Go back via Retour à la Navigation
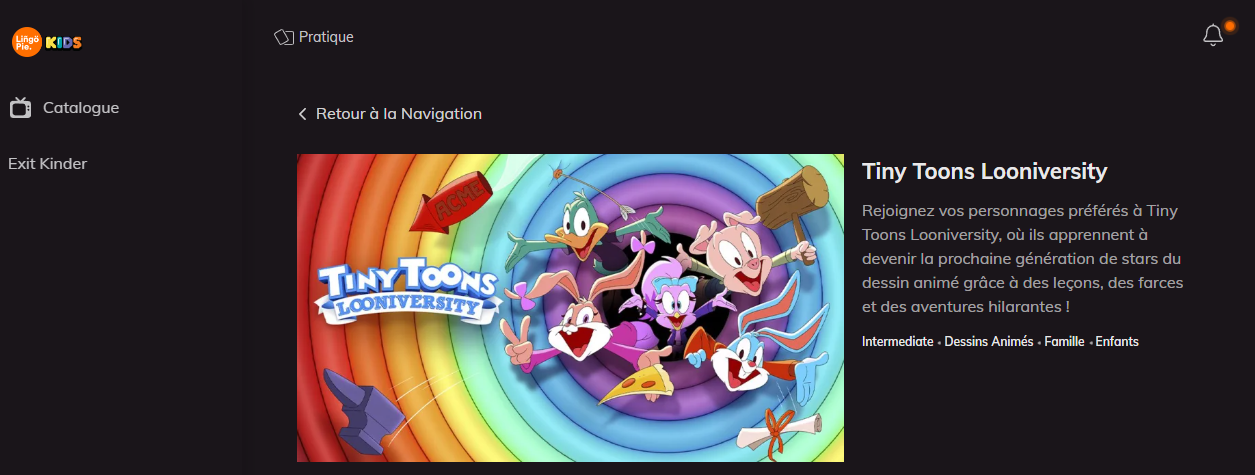This screenshot has width=1255, height=475. point(390,114)
